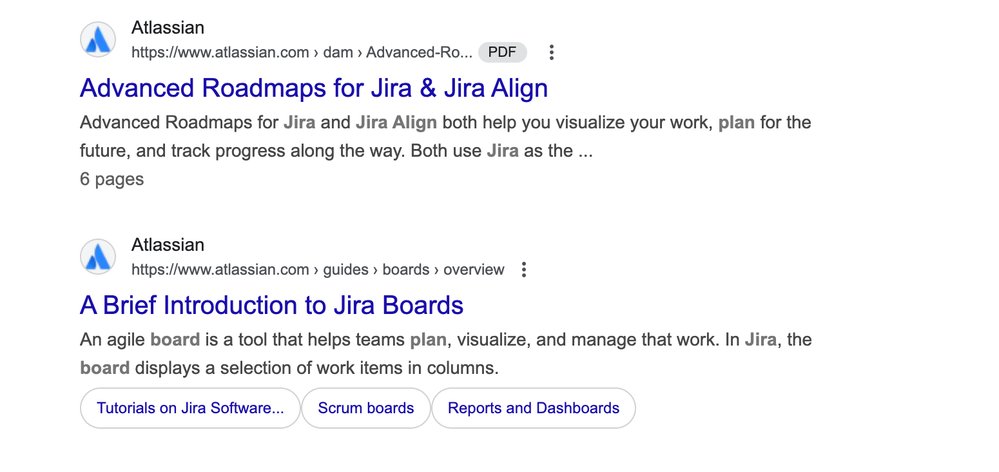This screenshot has width=999, height=472.
Task: Click the Tutorials on Jira Software sitelink chip
Action: click(x=190, y=408)
